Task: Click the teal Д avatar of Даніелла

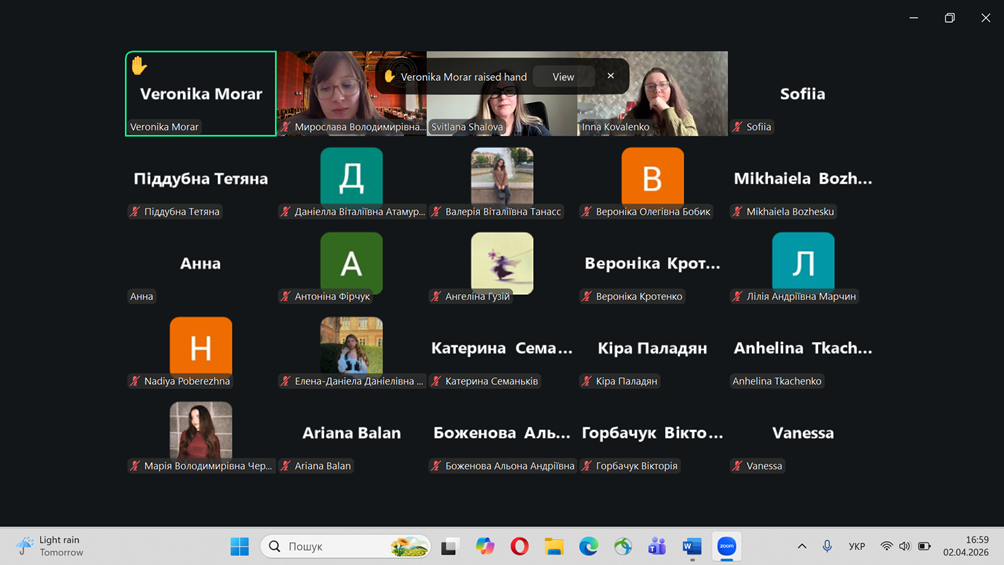Action: (x=352, y=177)
